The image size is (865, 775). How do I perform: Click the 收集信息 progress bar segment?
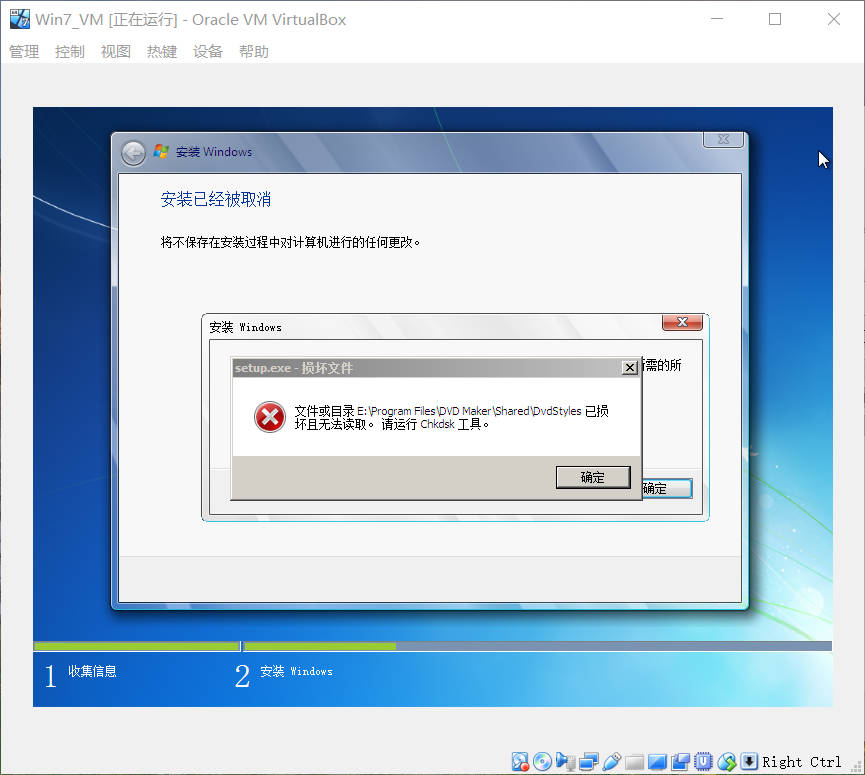click(x=136, y=646)
